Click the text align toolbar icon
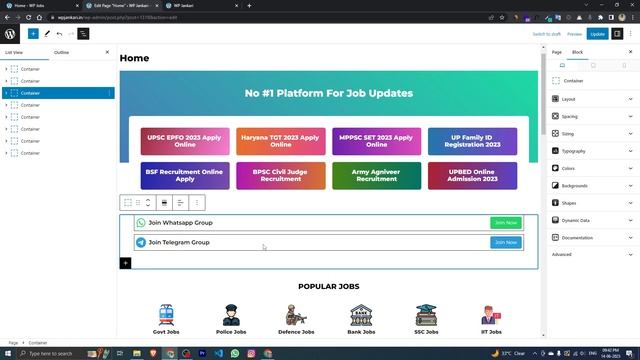 point(180,203)
